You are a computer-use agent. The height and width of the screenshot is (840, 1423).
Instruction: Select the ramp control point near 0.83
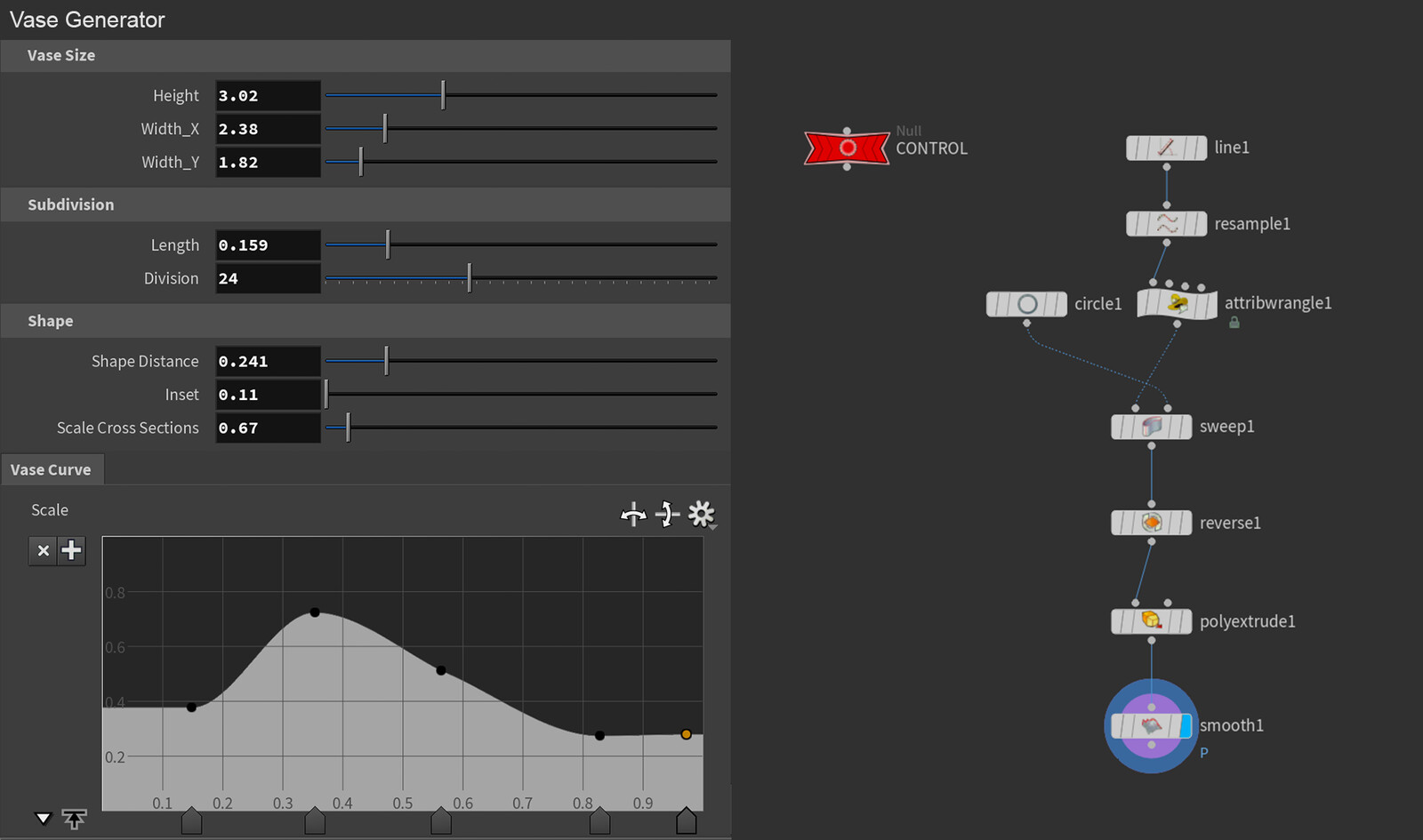pos(599,735)
